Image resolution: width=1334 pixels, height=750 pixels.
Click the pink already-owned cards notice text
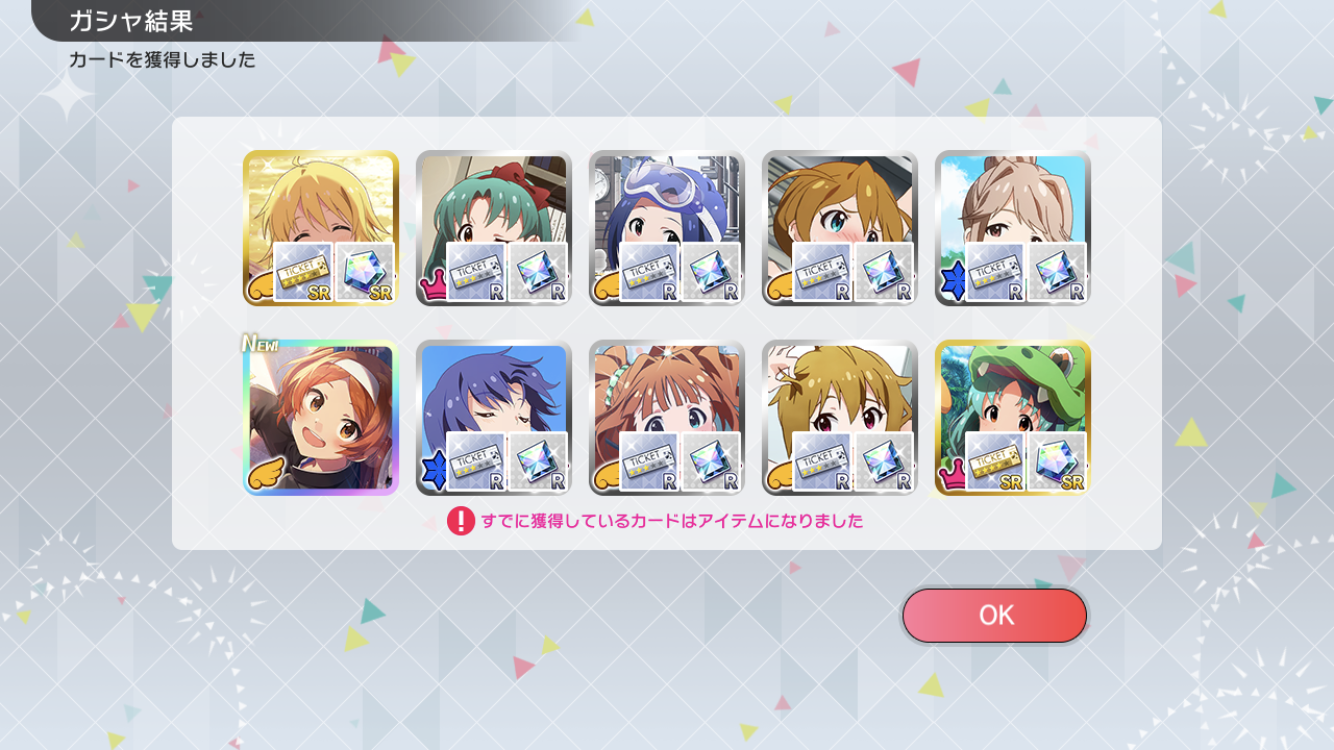672,521
